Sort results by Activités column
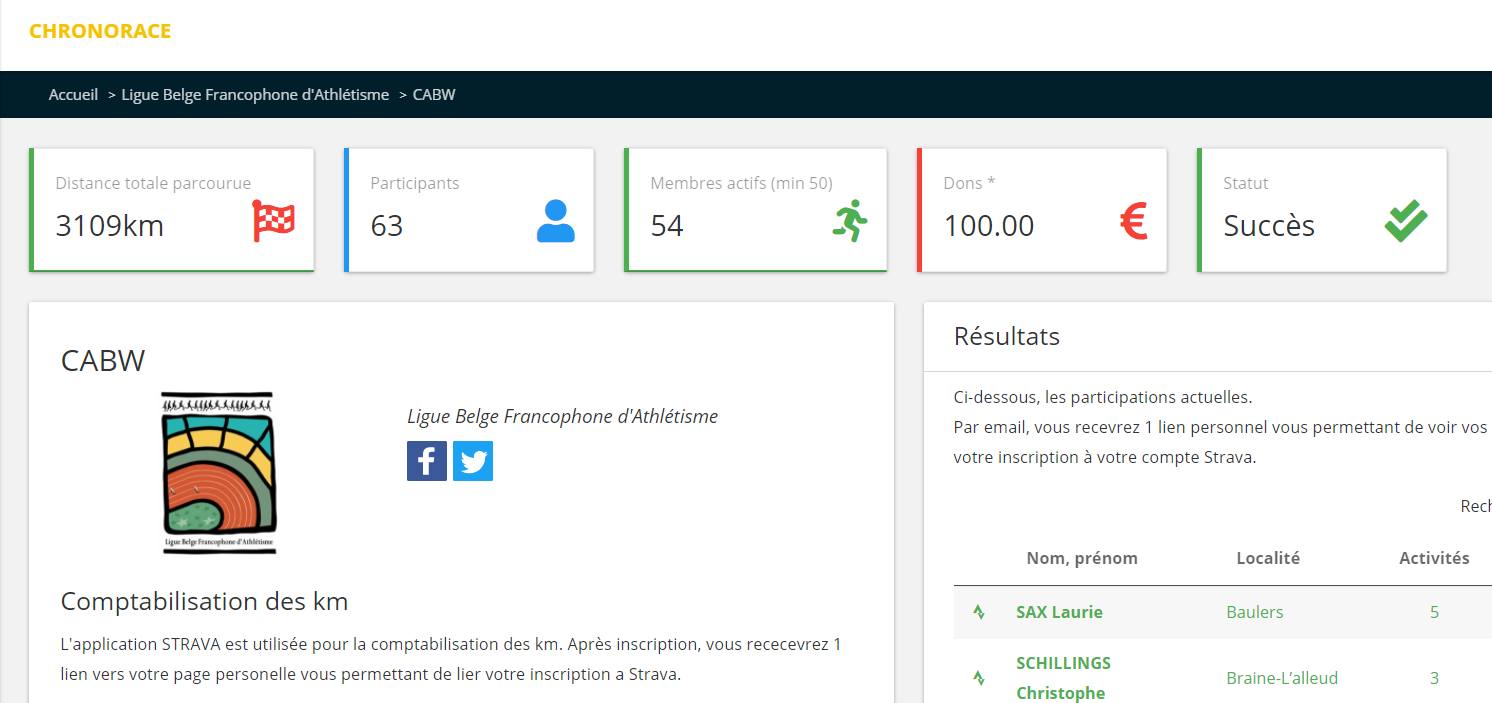1492x703 pixels. click(1433, 558)
